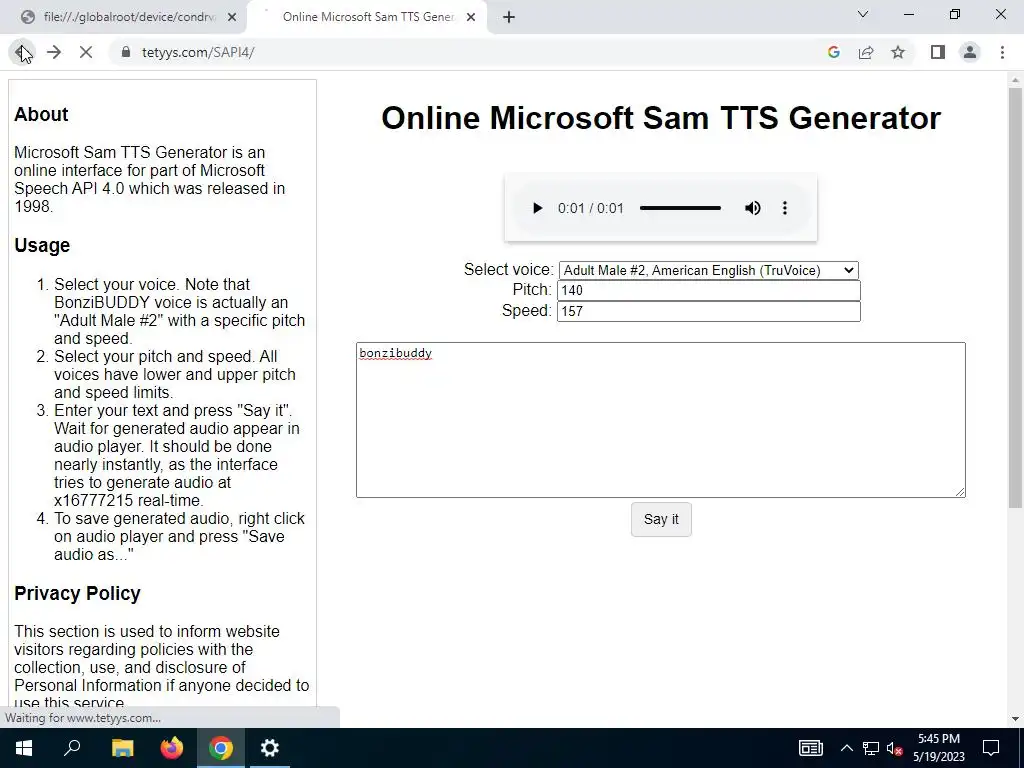
Task: Click into the Pitch input field
Action: (709, 291)
